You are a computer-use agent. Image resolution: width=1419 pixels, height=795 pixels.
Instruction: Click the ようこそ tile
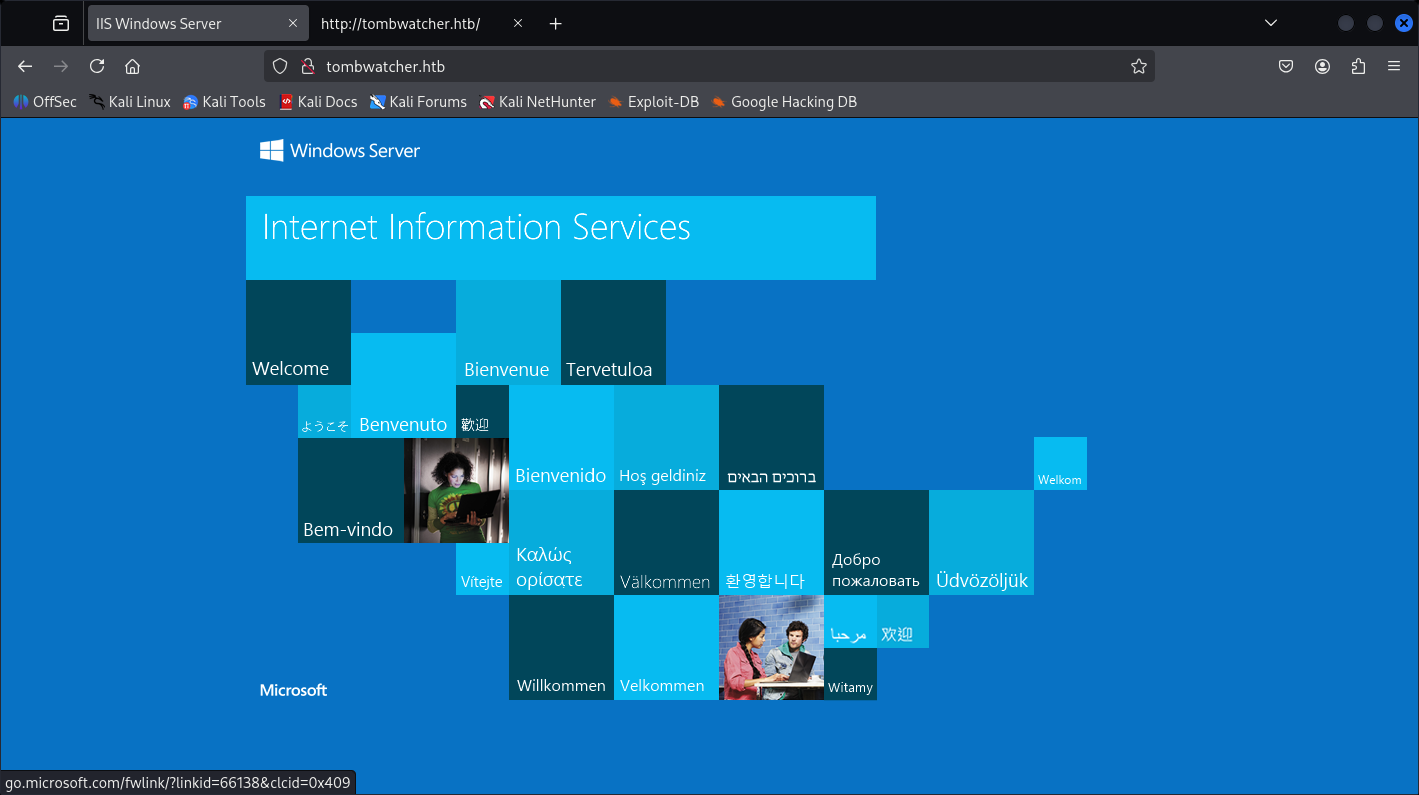coord(324,411)
